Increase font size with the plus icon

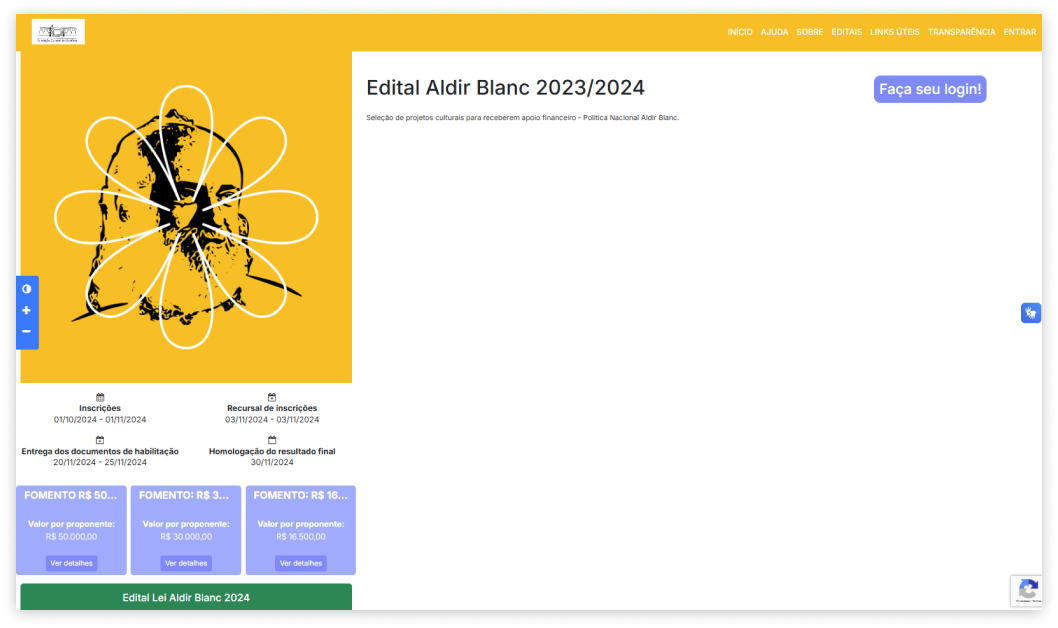(26, 310)
